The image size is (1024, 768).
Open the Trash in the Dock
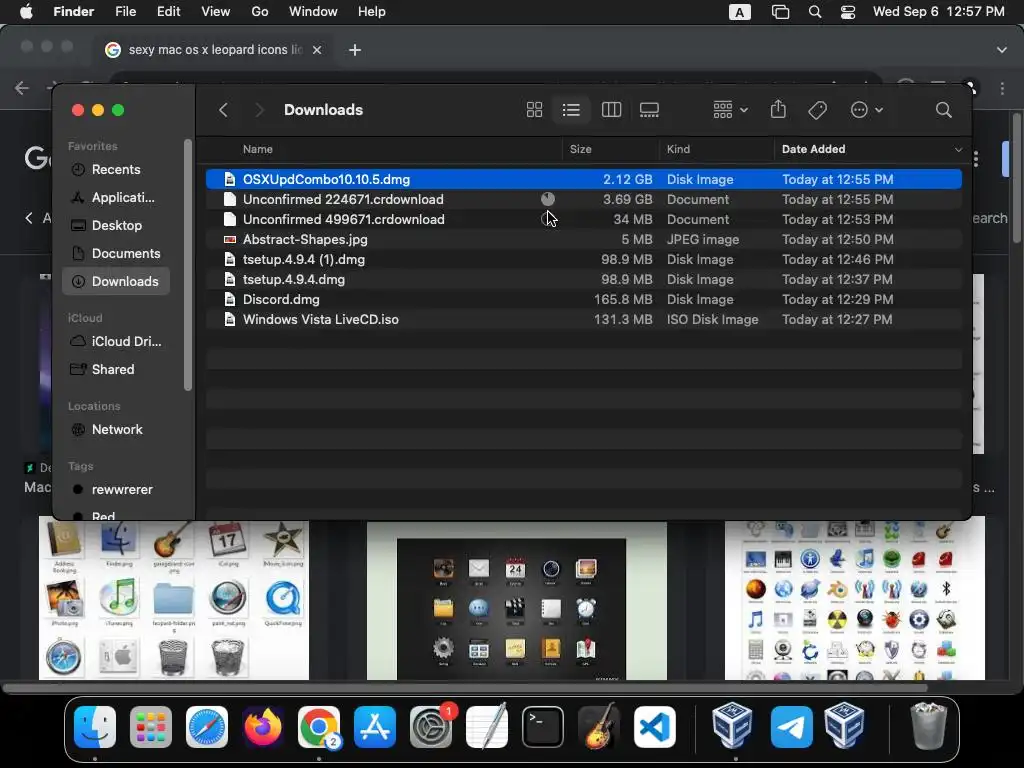pyautogui.click(x=928, y=726)
